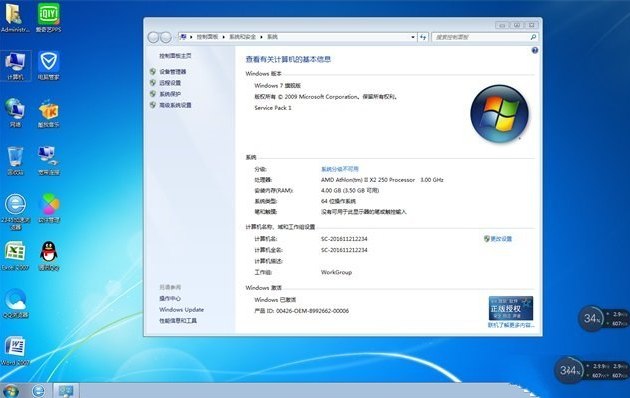Viewport: 630px width, 398px height.
Task: Click the 64 位操作系统 system type value
Action: pos(338,201)
